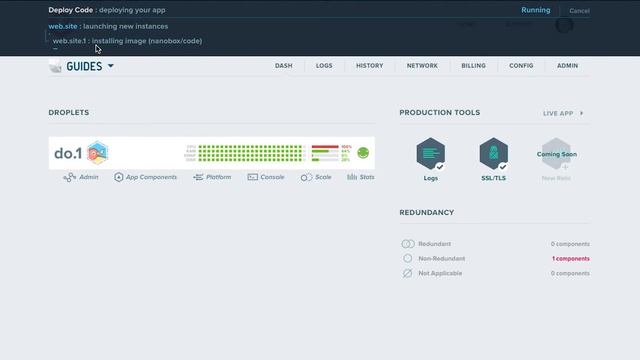Open the droplet Console

[266, 177]
